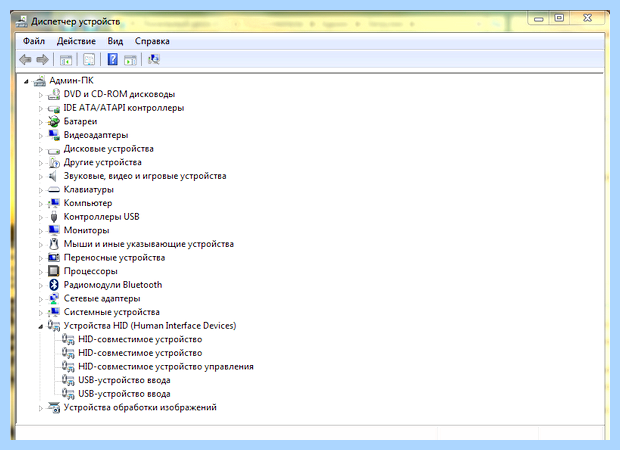Select HID-совместимое устройство управления
This screenshot has height=450, width=620.
click(x=166, y=367)
